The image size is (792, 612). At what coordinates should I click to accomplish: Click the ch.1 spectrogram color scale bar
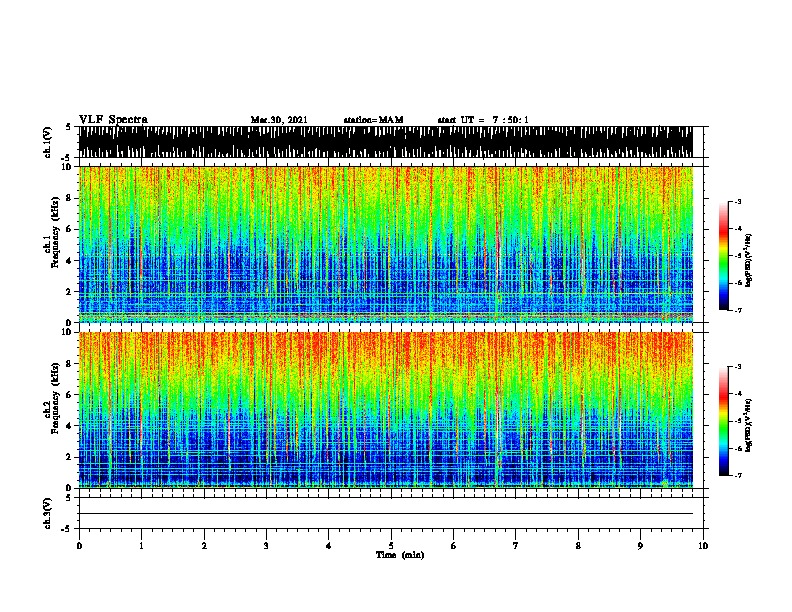coord(724,256)
